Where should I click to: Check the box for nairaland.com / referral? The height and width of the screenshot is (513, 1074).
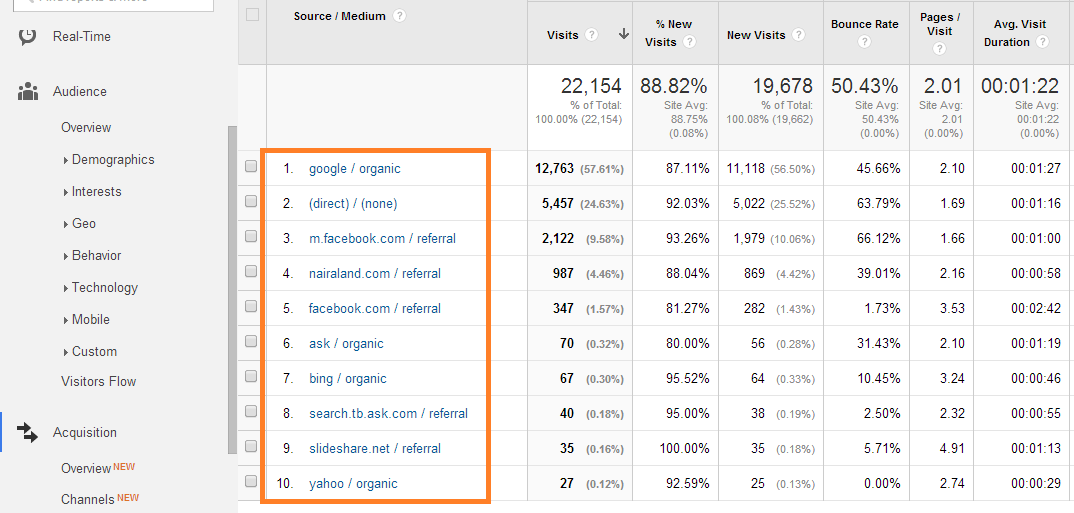(251, 271)
